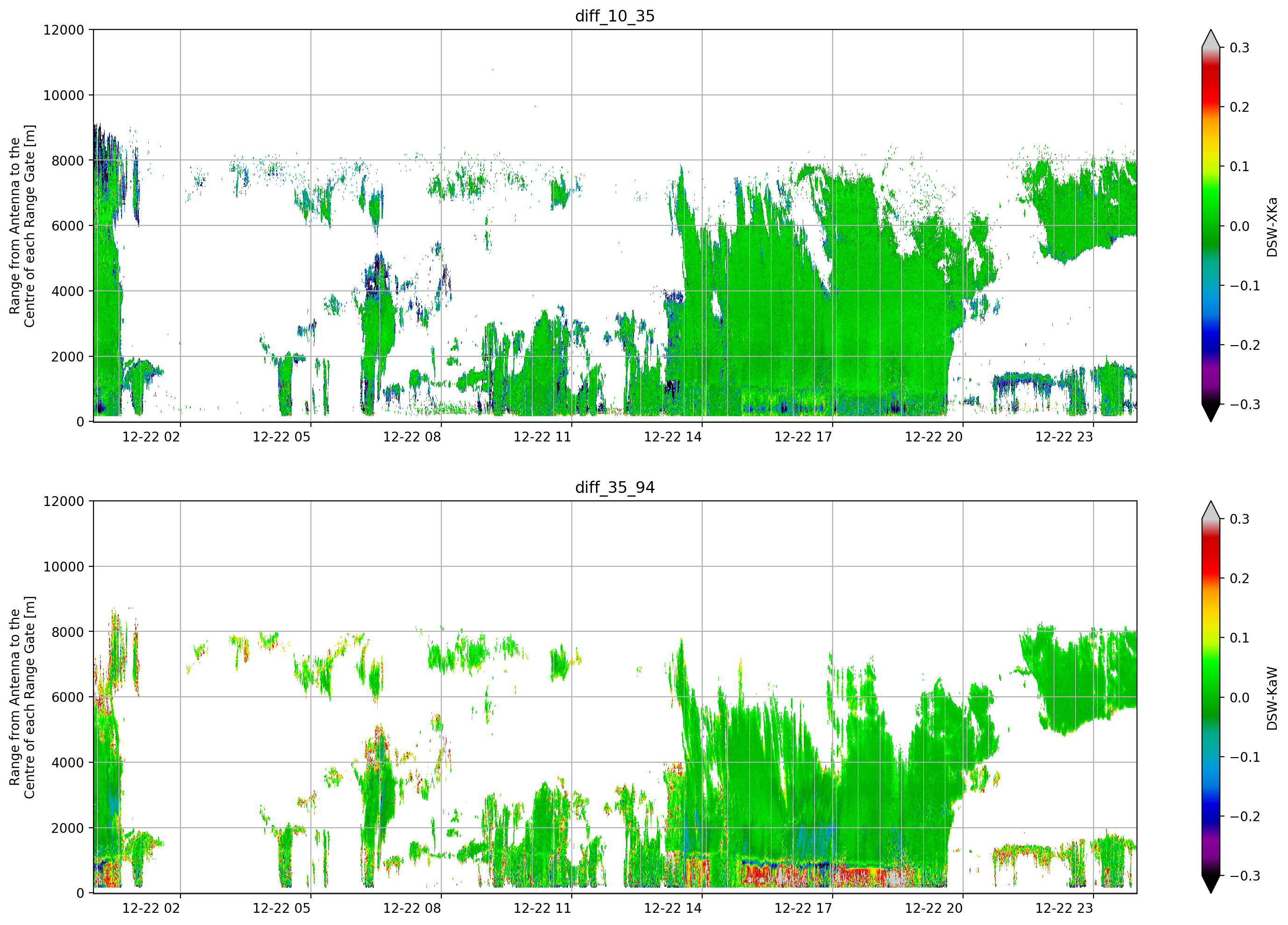Select the DSW-KaW colorbar label
1288x925 pixels.
coord(1272,698)
